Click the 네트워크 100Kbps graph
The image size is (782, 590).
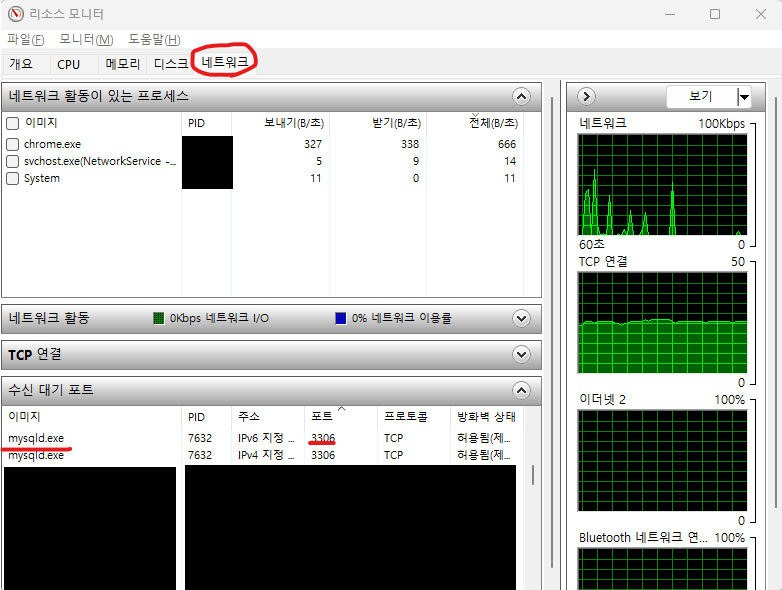pos(662,185)
